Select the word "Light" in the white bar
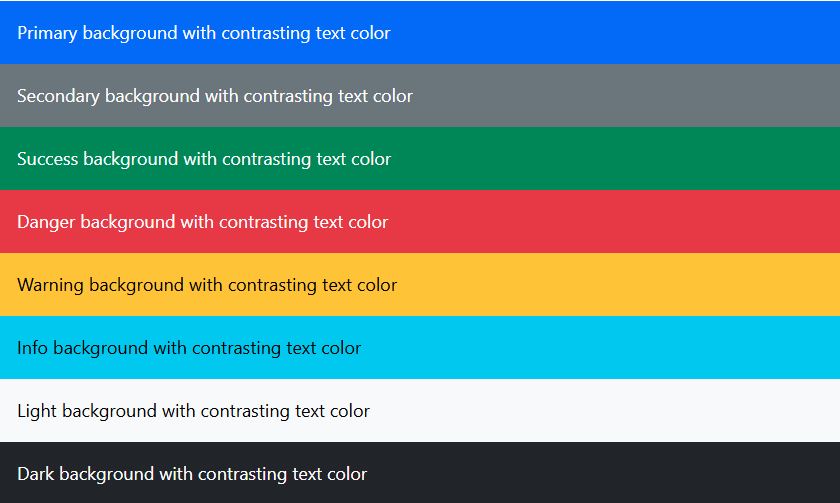The width and height of the screenshot is (840, 503). point(37,412)
